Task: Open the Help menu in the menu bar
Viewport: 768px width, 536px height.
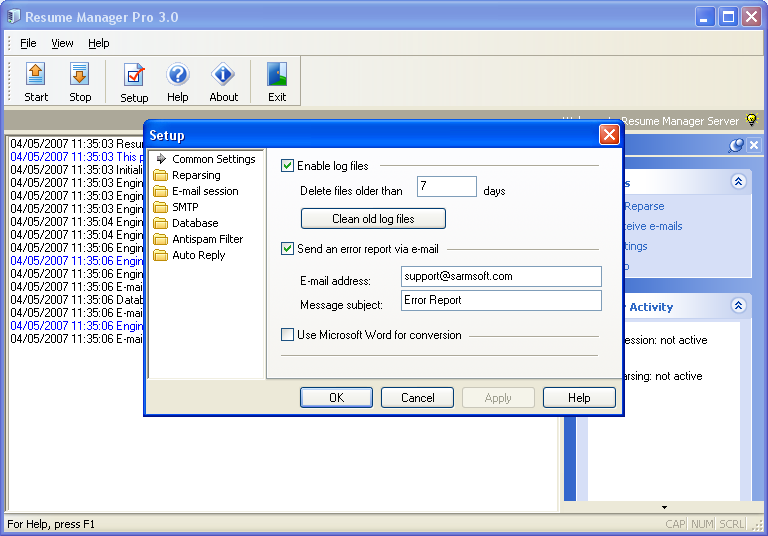Action: pyautogui.click(x=98, y=43)
